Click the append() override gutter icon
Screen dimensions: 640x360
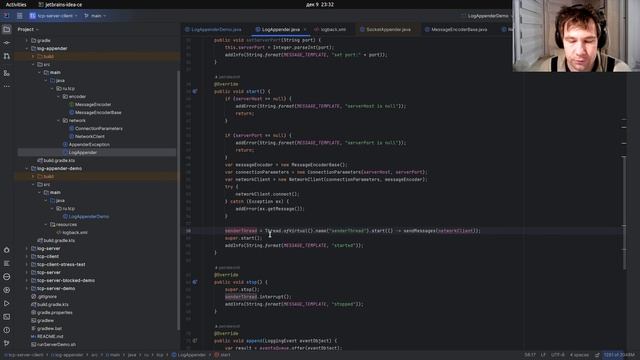click(195, 340)
